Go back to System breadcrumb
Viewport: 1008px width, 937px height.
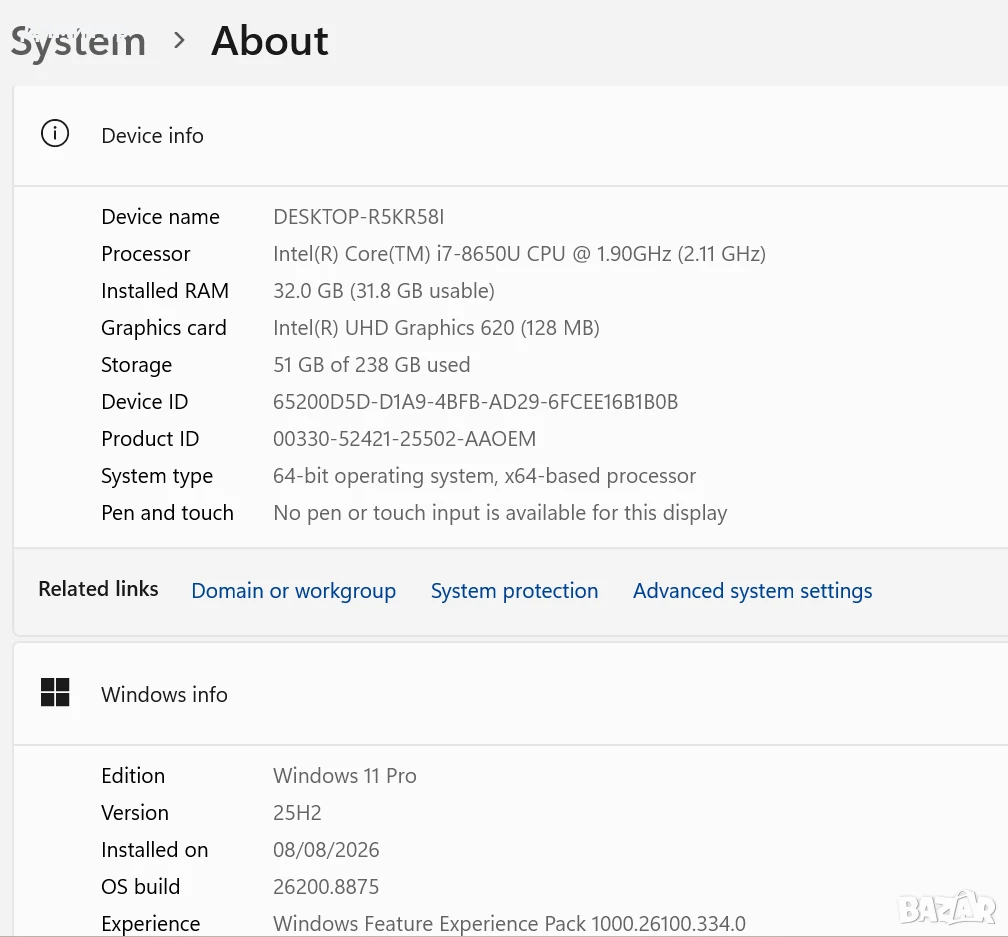(x=78, y=42)
